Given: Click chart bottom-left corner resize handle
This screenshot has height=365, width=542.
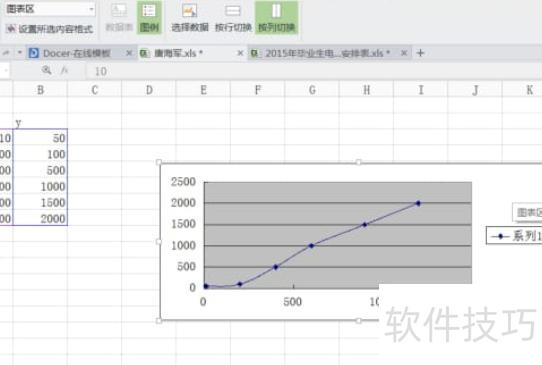Looking at the screenshot, I should (159, 320).
